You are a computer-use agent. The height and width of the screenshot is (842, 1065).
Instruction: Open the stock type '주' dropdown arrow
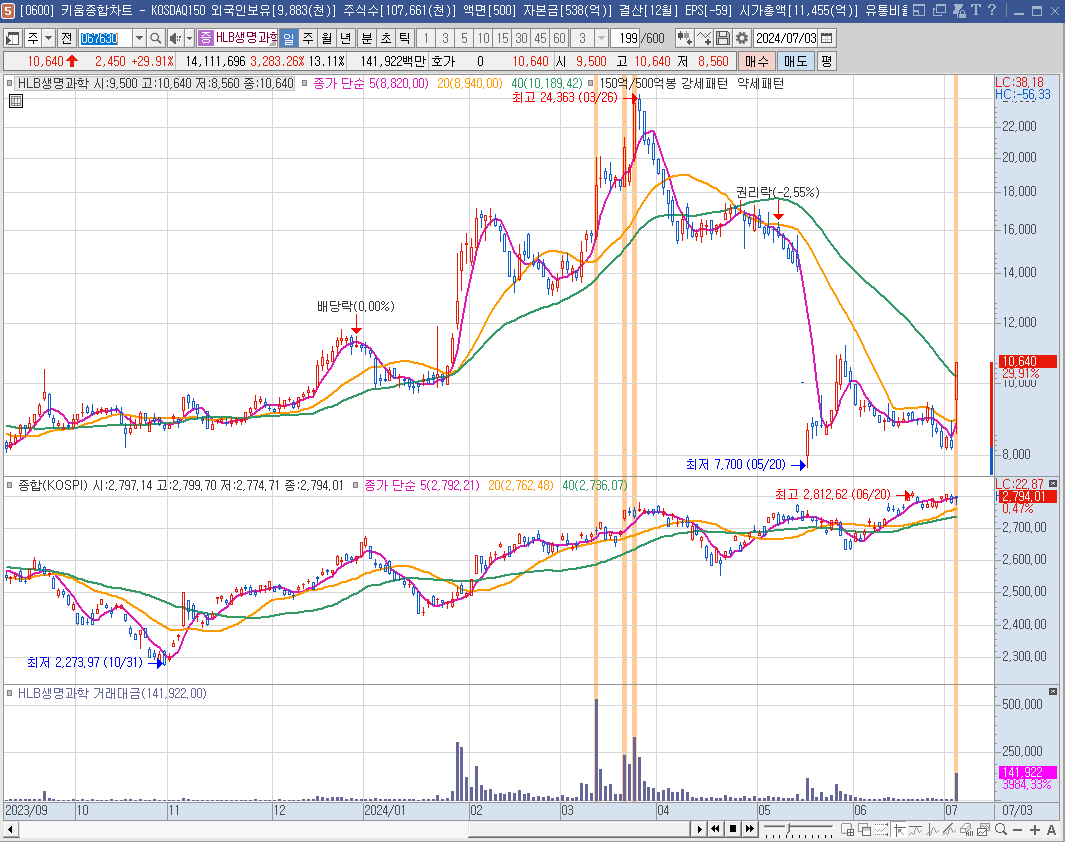click(48, 39)
